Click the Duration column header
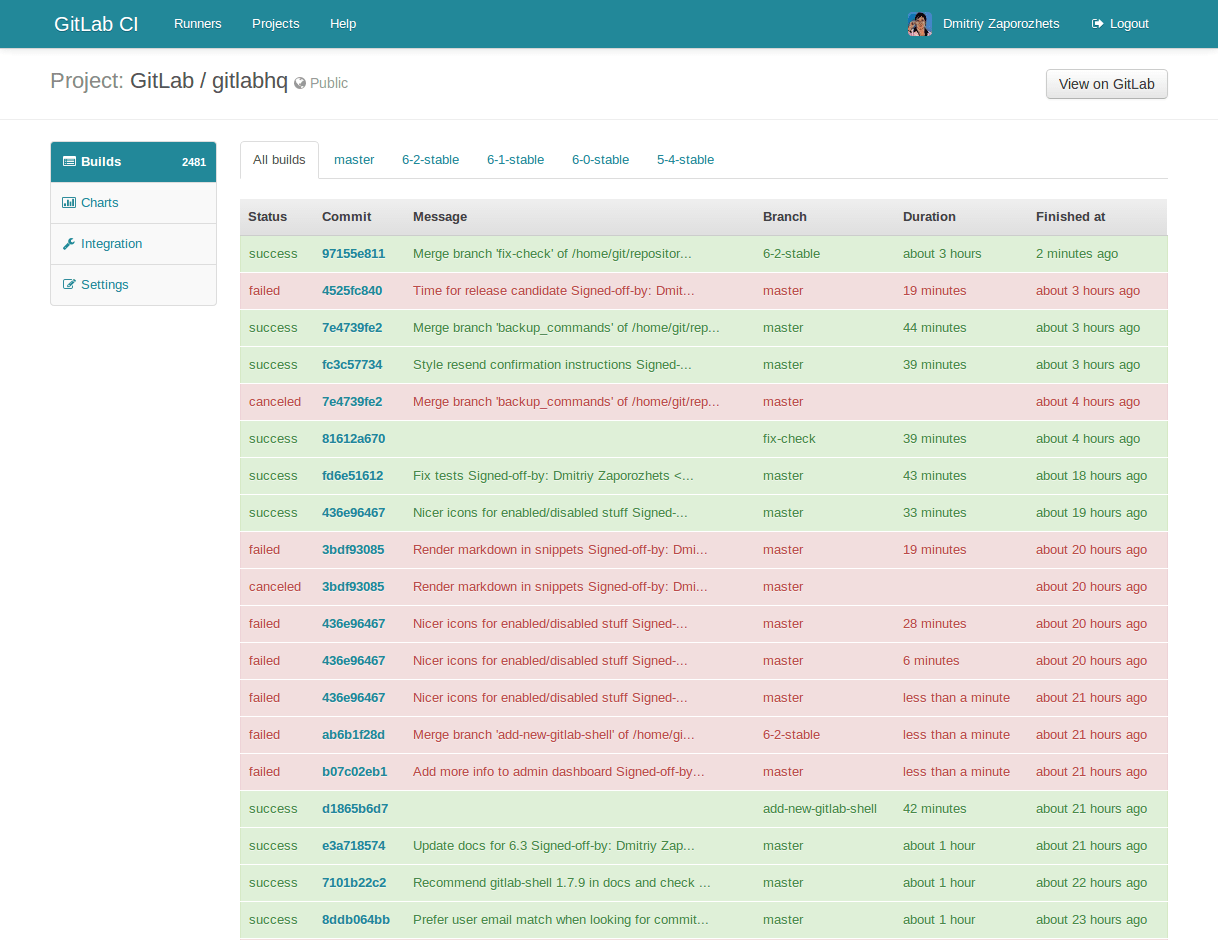Image resolution: width=1218 pixels, height=940 pixels. (x=929, y=217)
